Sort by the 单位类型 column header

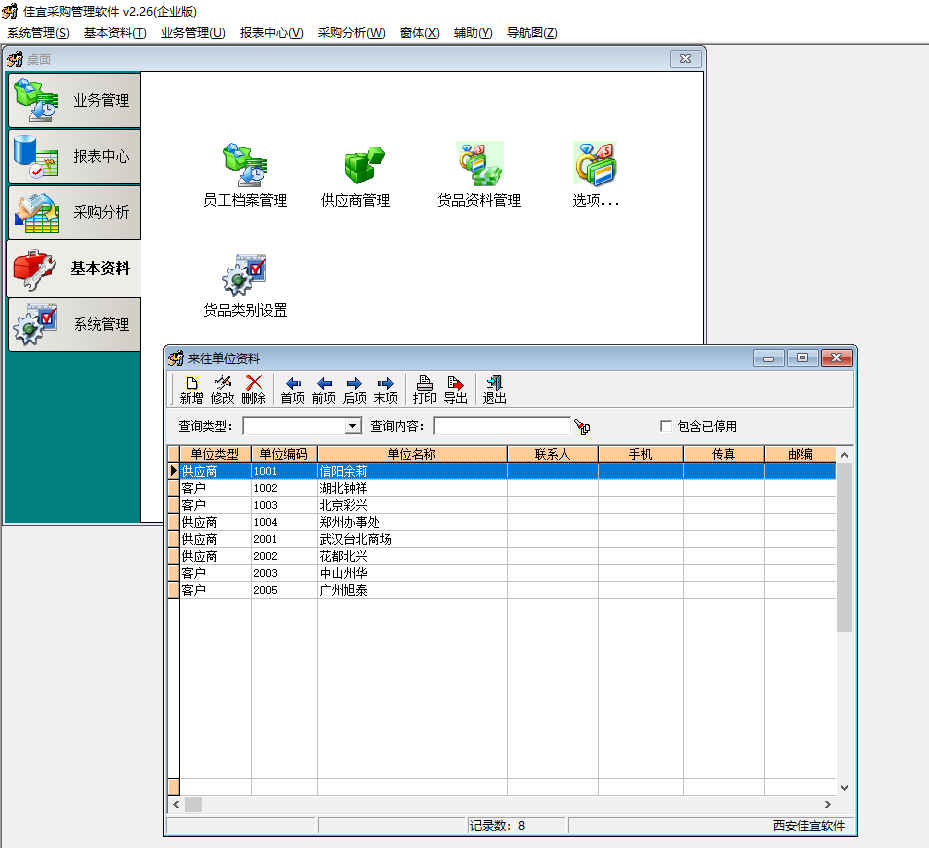[215, 454]
